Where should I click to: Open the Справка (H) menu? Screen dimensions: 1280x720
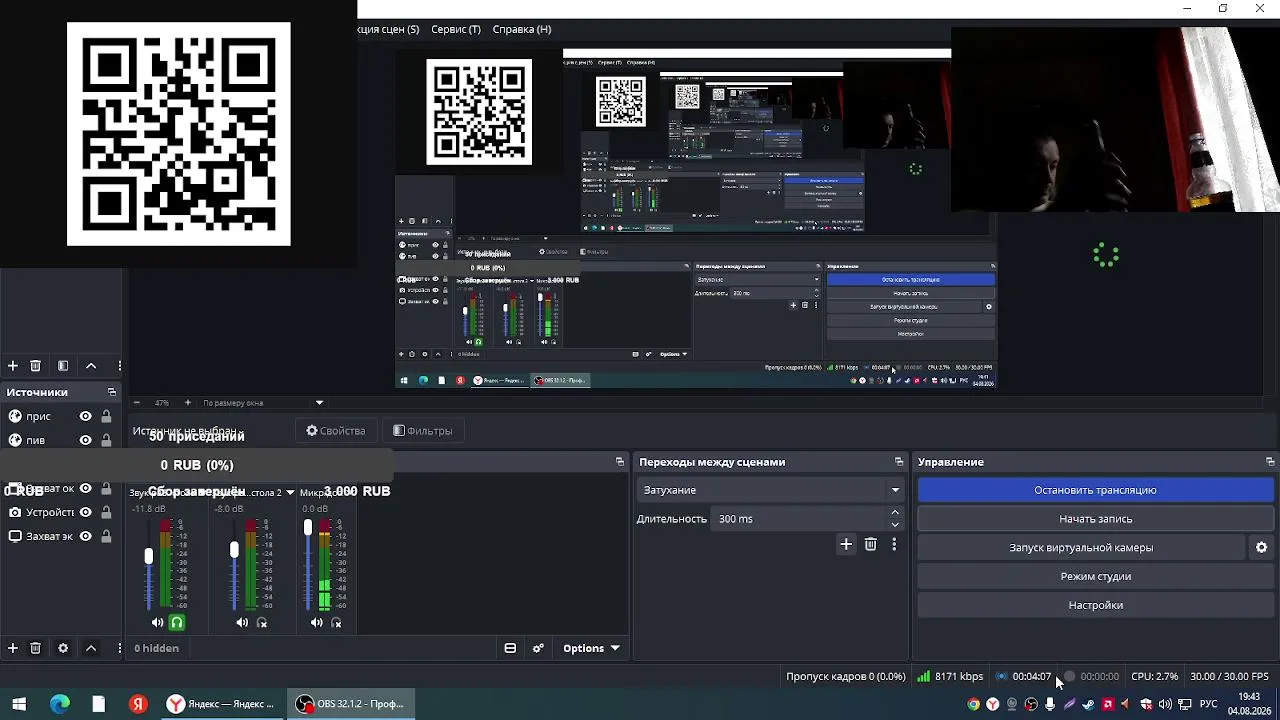coord(522,29)
